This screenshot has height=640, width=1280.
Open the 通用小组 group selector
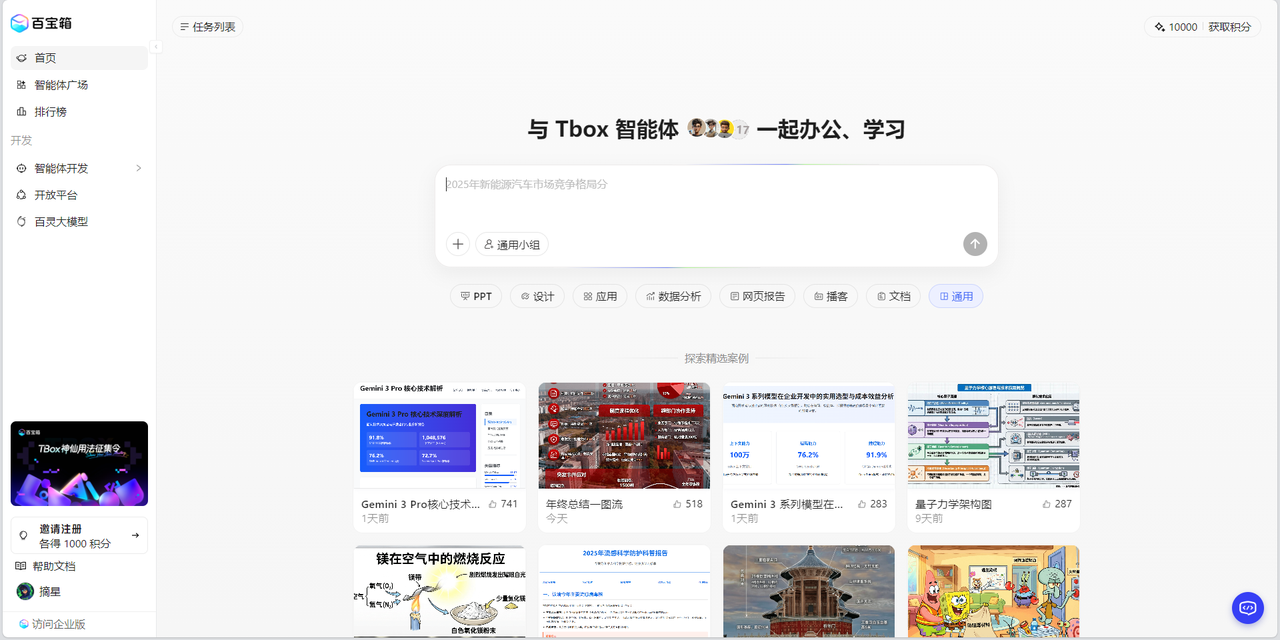(512, 244)
